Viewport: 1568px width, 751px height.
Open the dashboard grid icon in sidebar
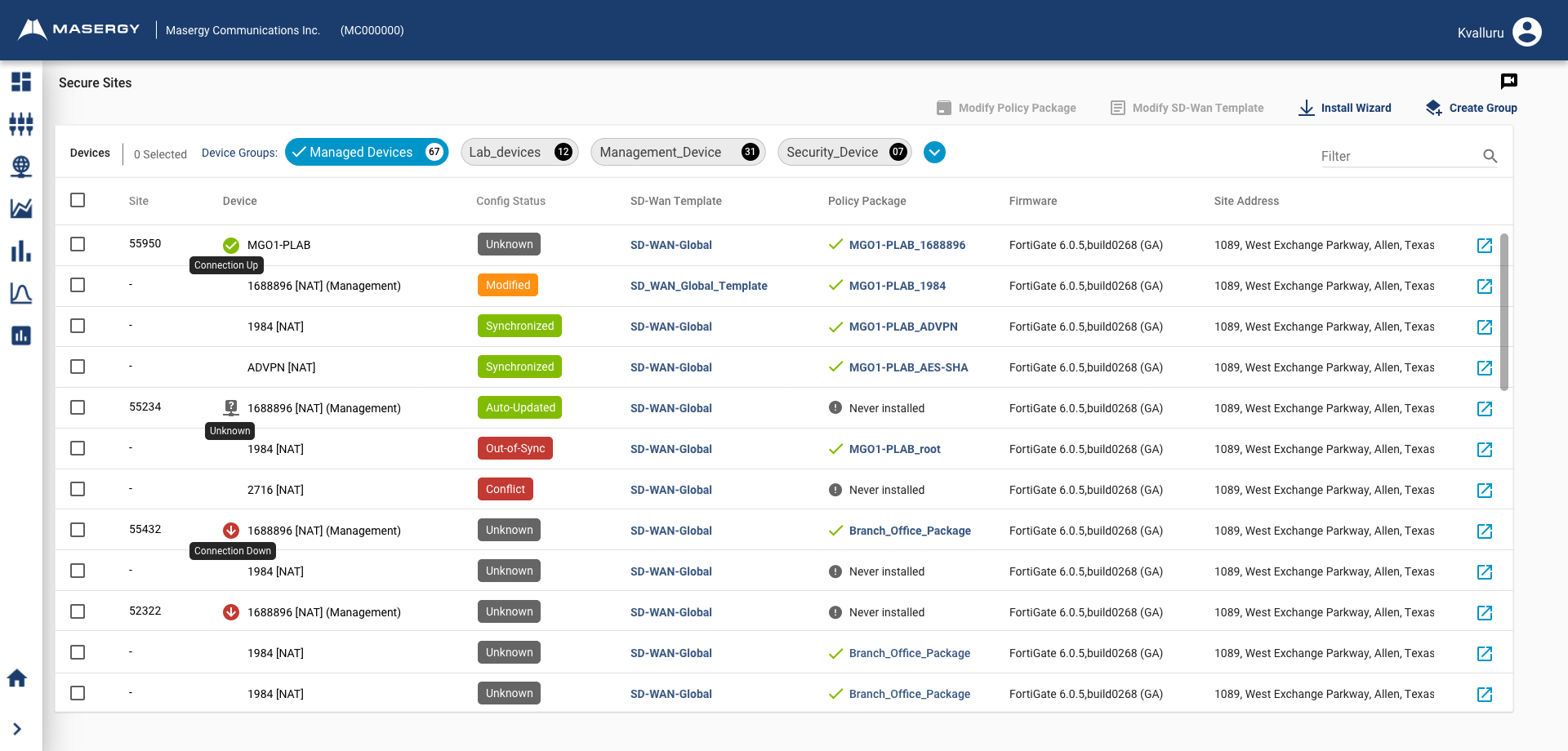[20, 82]
